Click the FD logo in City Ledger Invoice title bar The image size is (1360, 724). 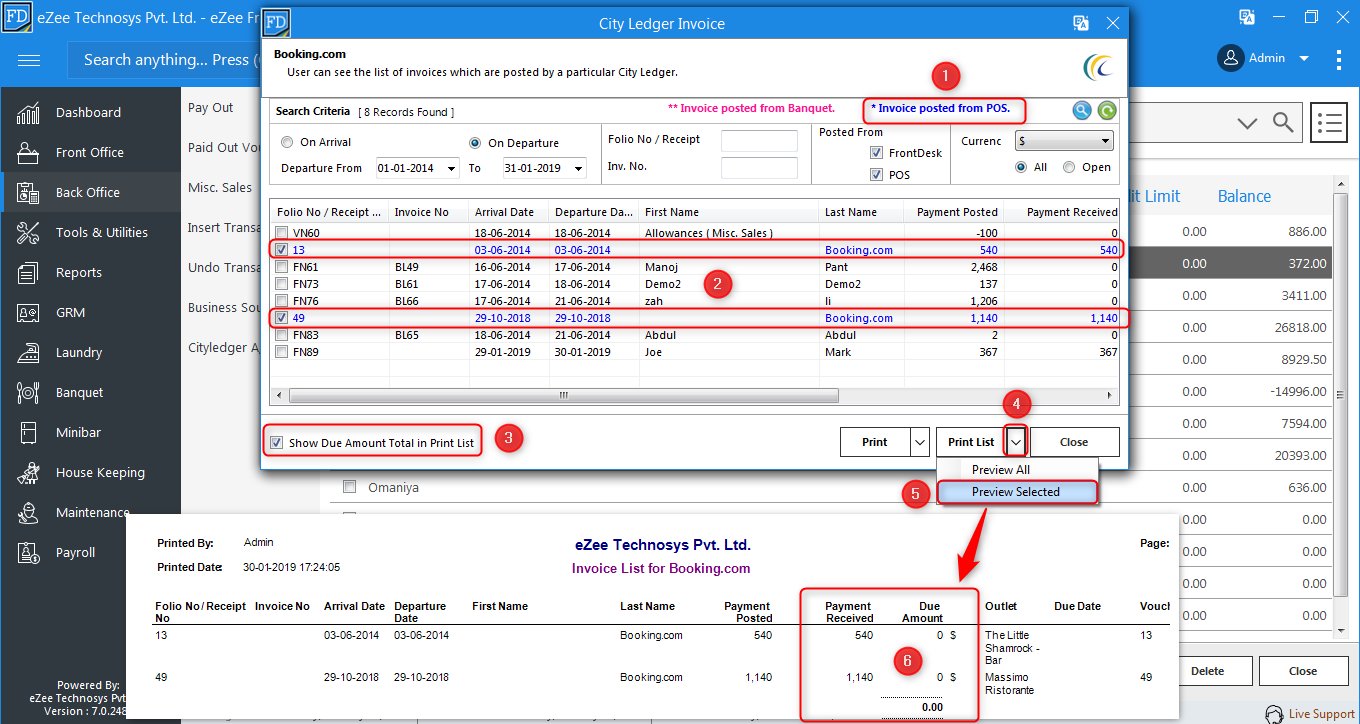click(x=277, y=22)
